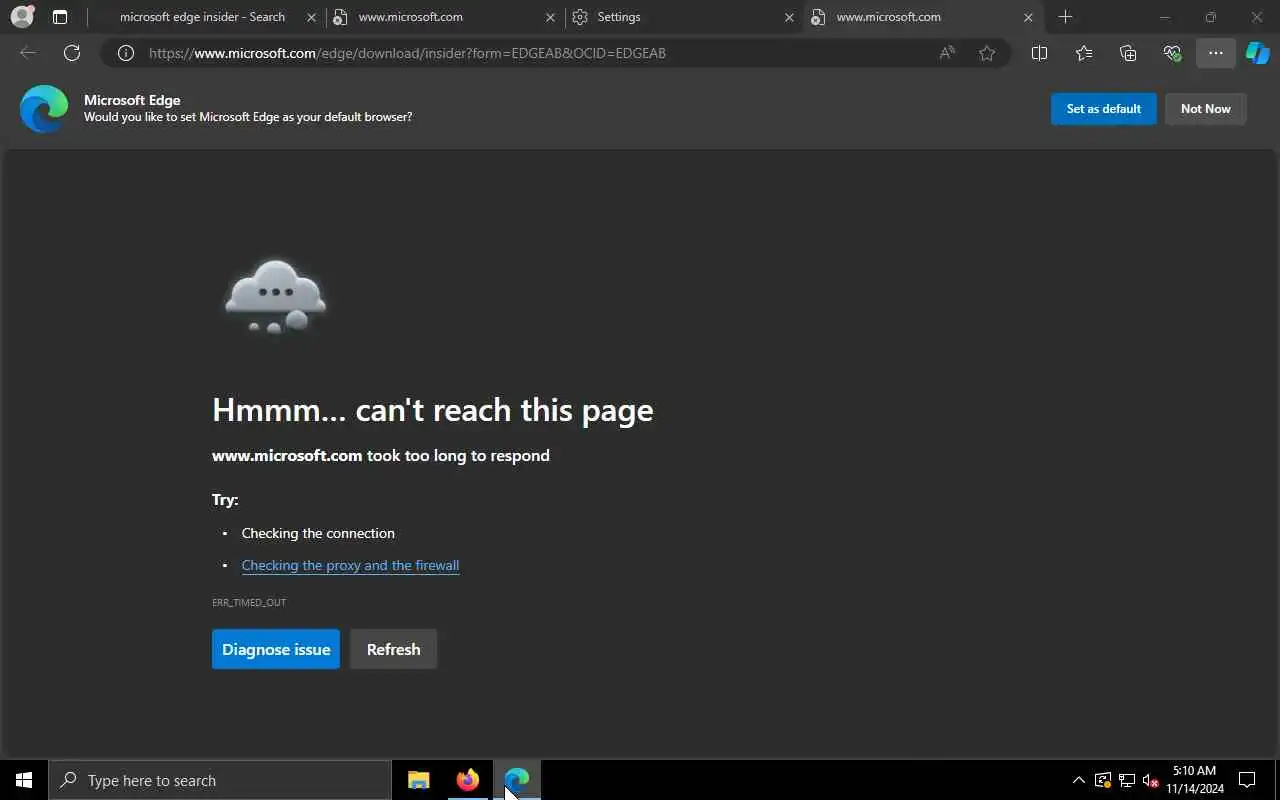The image size is (1280, 800).
Task: Click the Refresh button on error page
Action: click(x=393, y=649)
